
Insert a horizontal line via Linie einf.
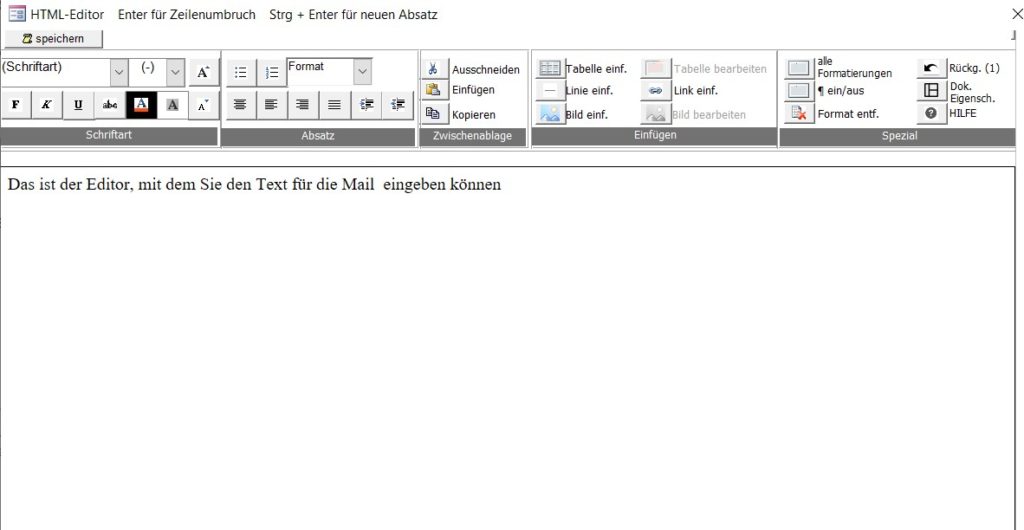[x=550, y=91]
